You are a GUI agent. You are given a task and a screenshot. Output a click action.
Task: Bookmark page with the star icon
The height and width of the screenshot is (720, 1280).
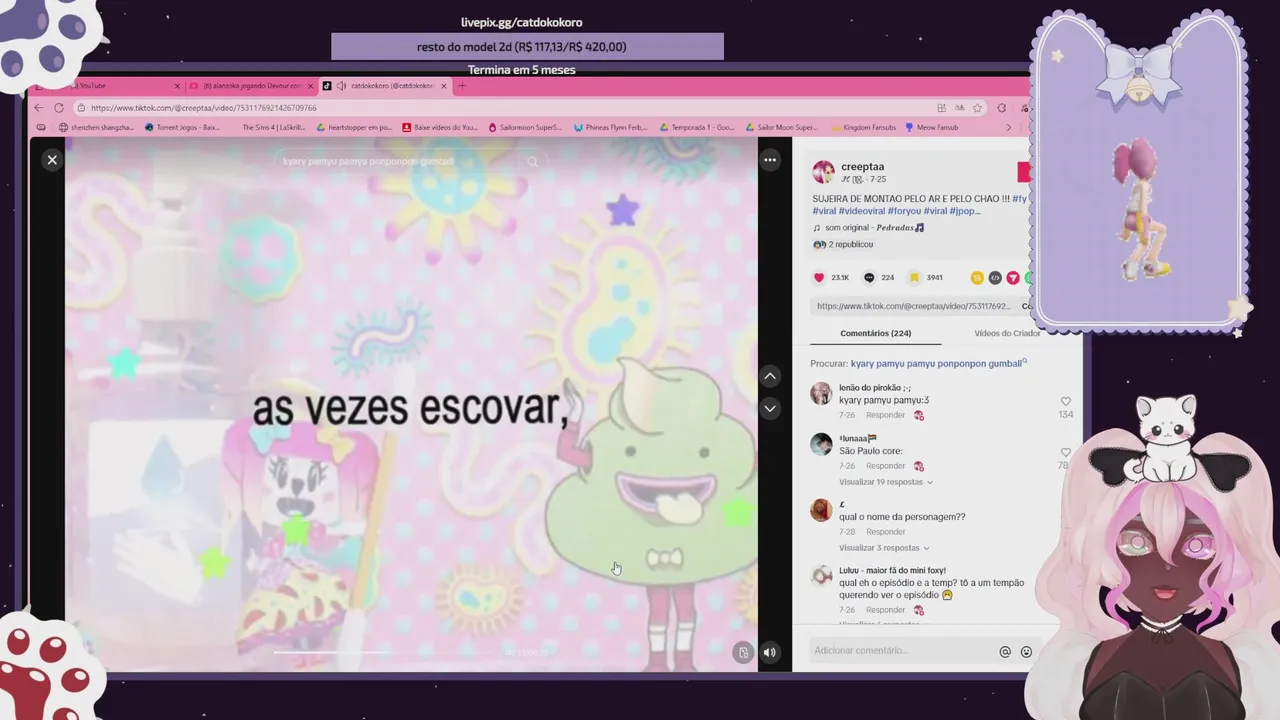977,108
